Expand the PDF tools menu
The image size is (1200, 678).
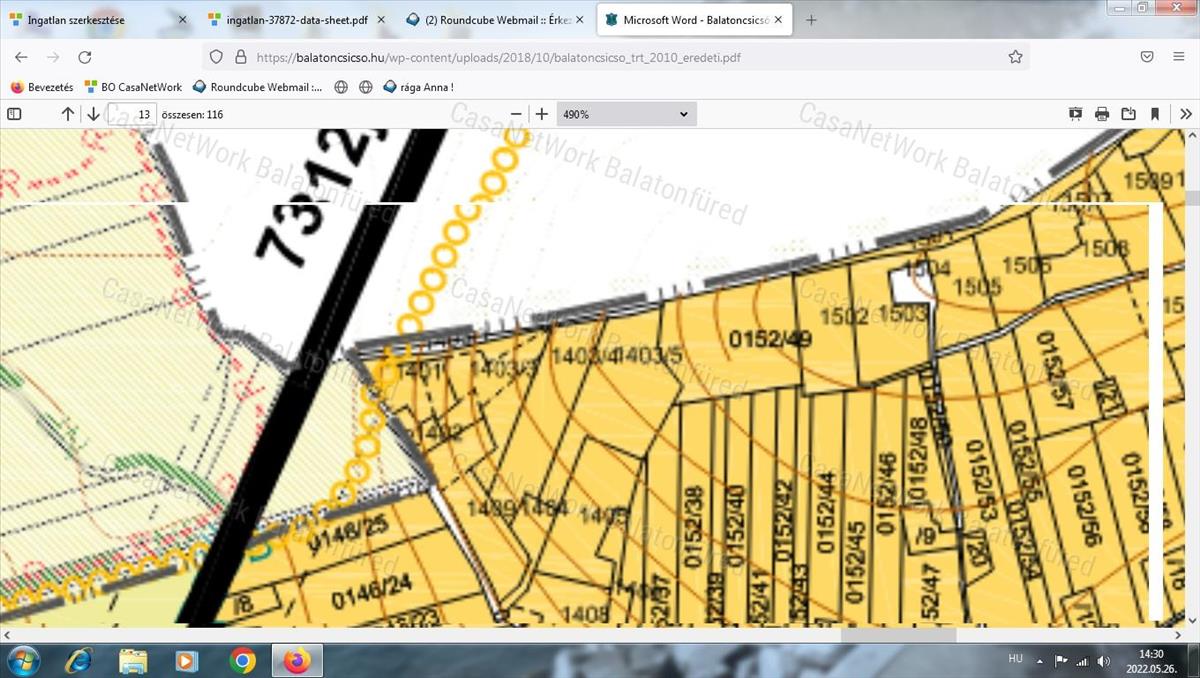point(1186,114)
